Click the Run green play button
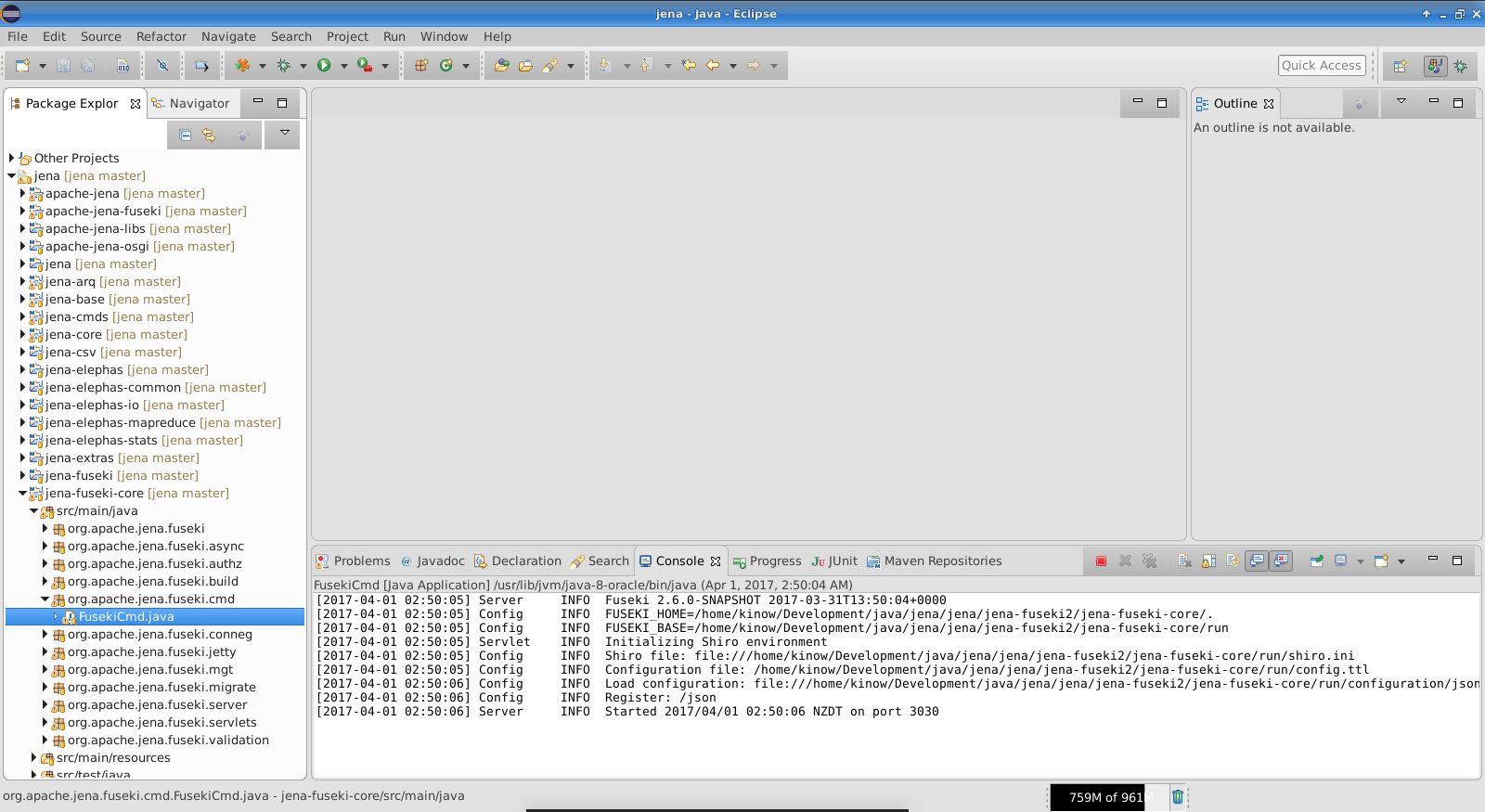The width and height of the screenshot is (1485, 812). (x=324, y=66)
